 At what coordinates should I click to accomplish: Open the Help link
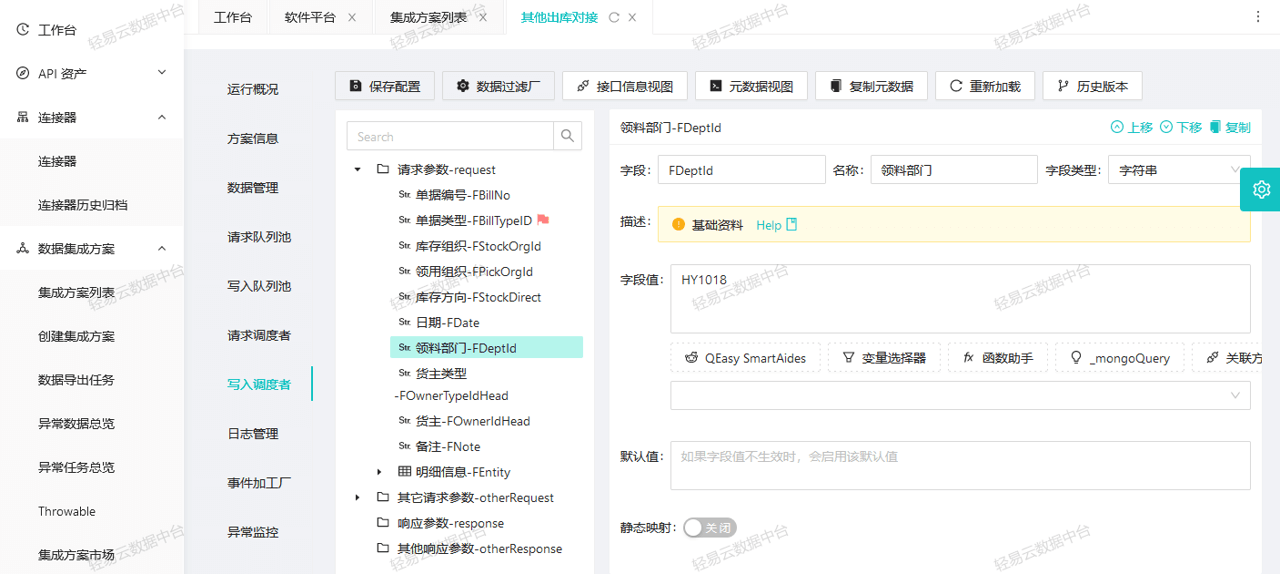click(768, 225)
